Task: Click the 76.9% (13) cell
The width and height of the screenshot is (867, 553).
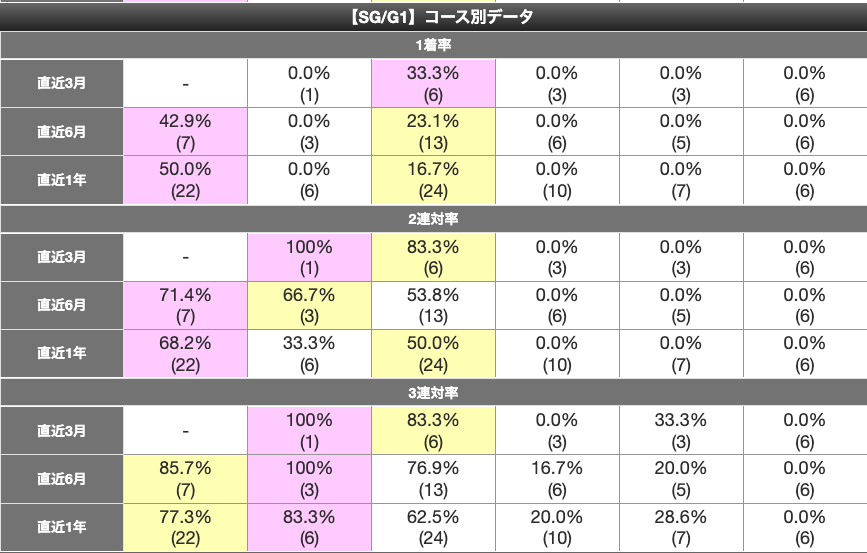Action: click(x=432, y=479)
